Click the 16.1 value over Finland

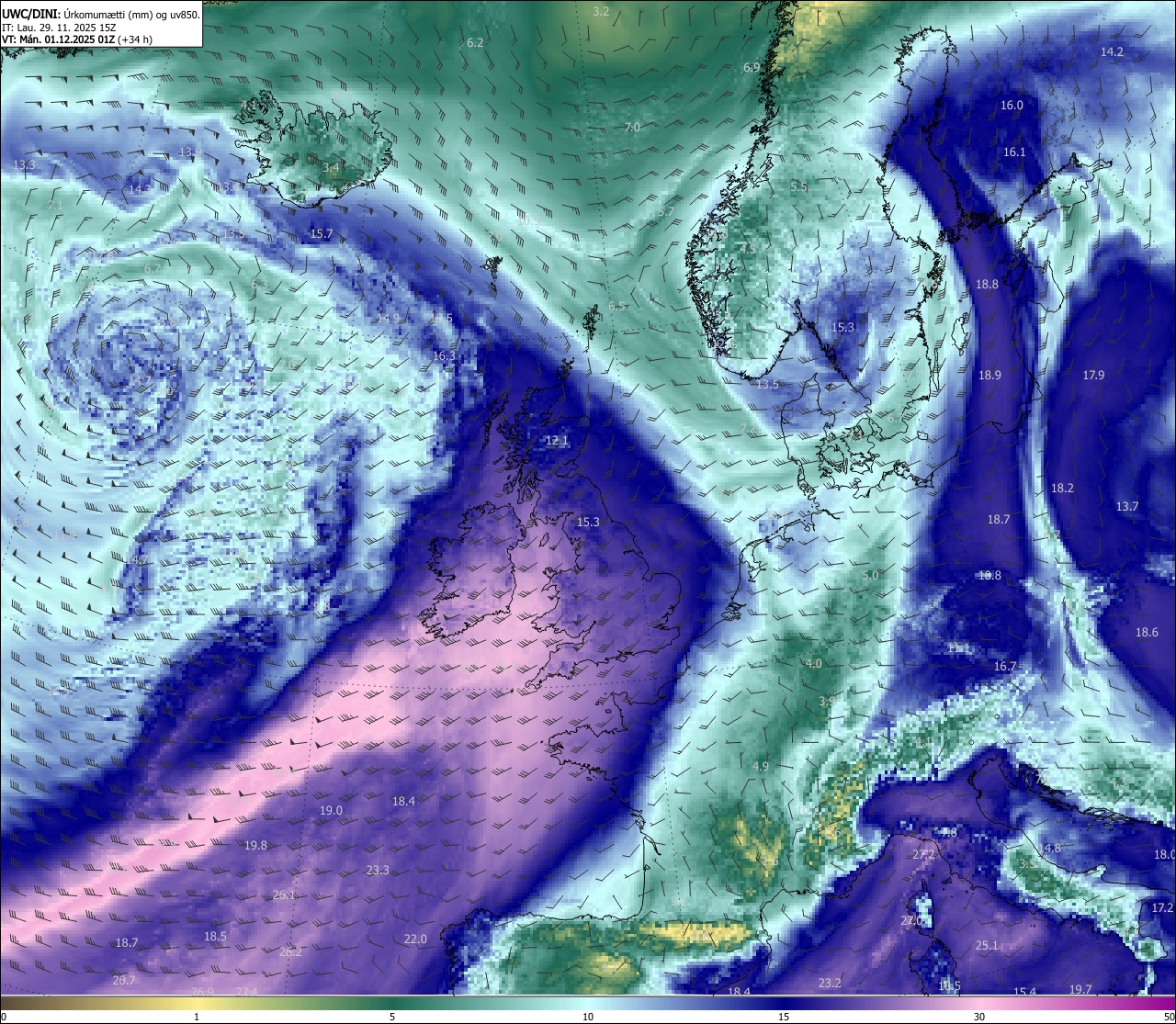point(1014,152)
